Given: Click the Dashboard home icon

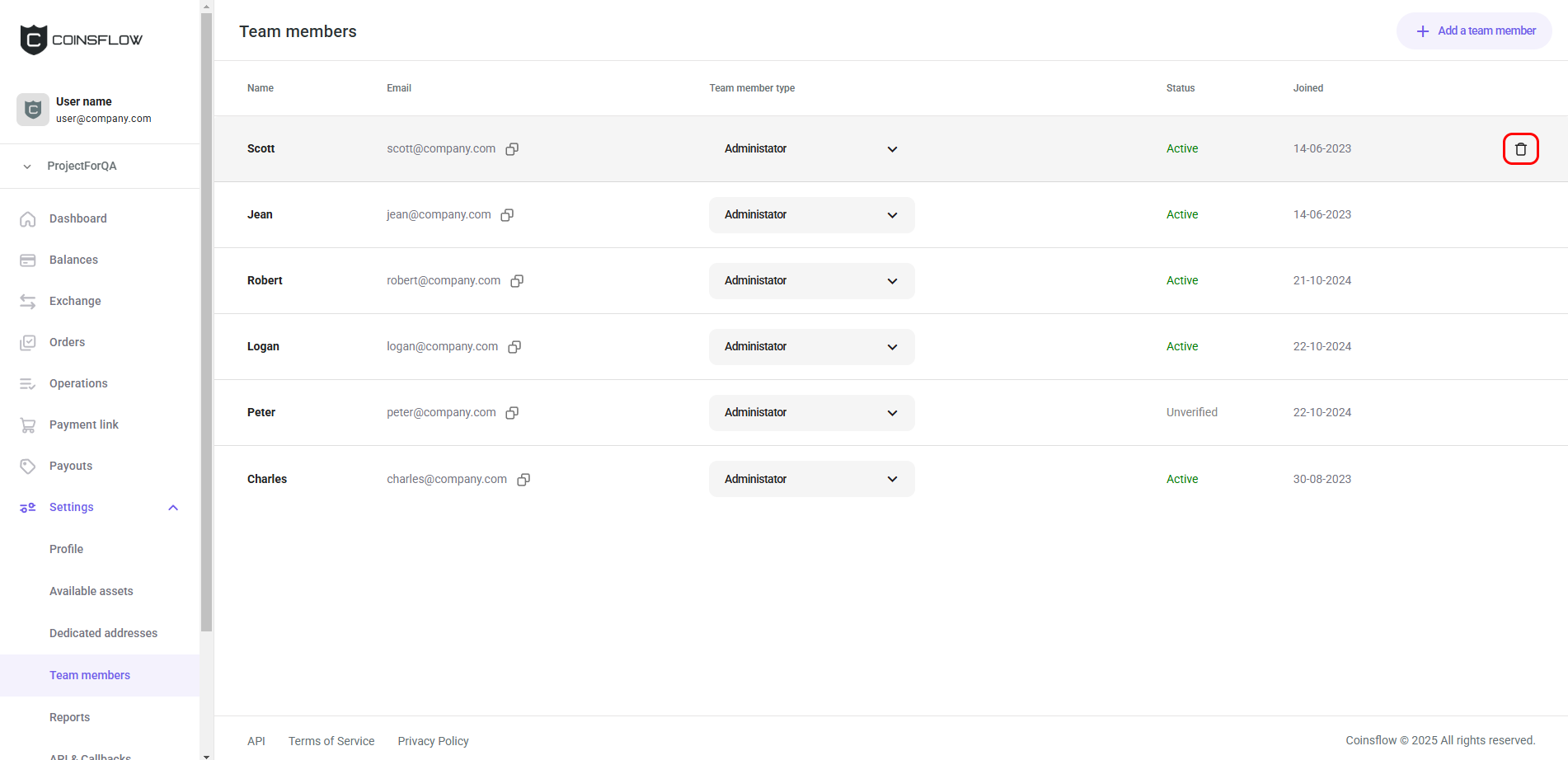Looking at the screenshot, I should point(28,219).
